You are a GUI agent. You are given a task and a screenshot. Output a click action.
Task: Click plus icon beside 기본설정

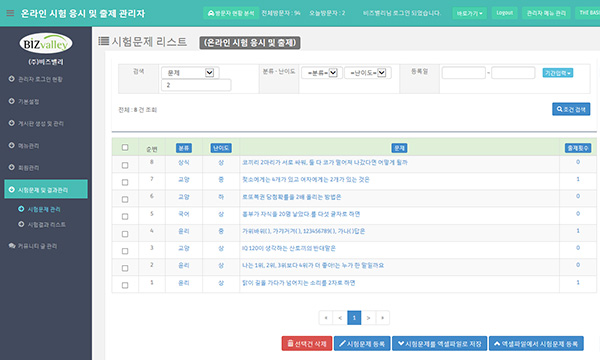[x=11, y=101]
